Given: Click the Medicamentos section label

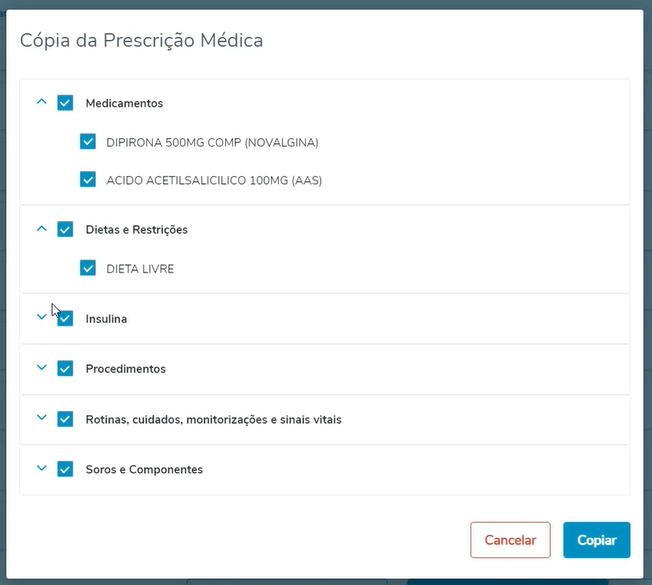Looking at the screenshot, I should (124, 103).
